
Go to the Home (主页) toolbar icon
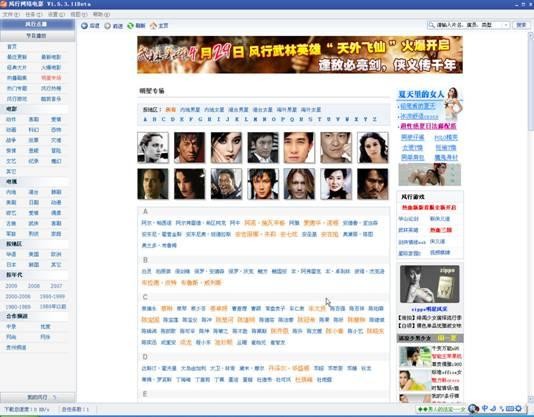153,26
